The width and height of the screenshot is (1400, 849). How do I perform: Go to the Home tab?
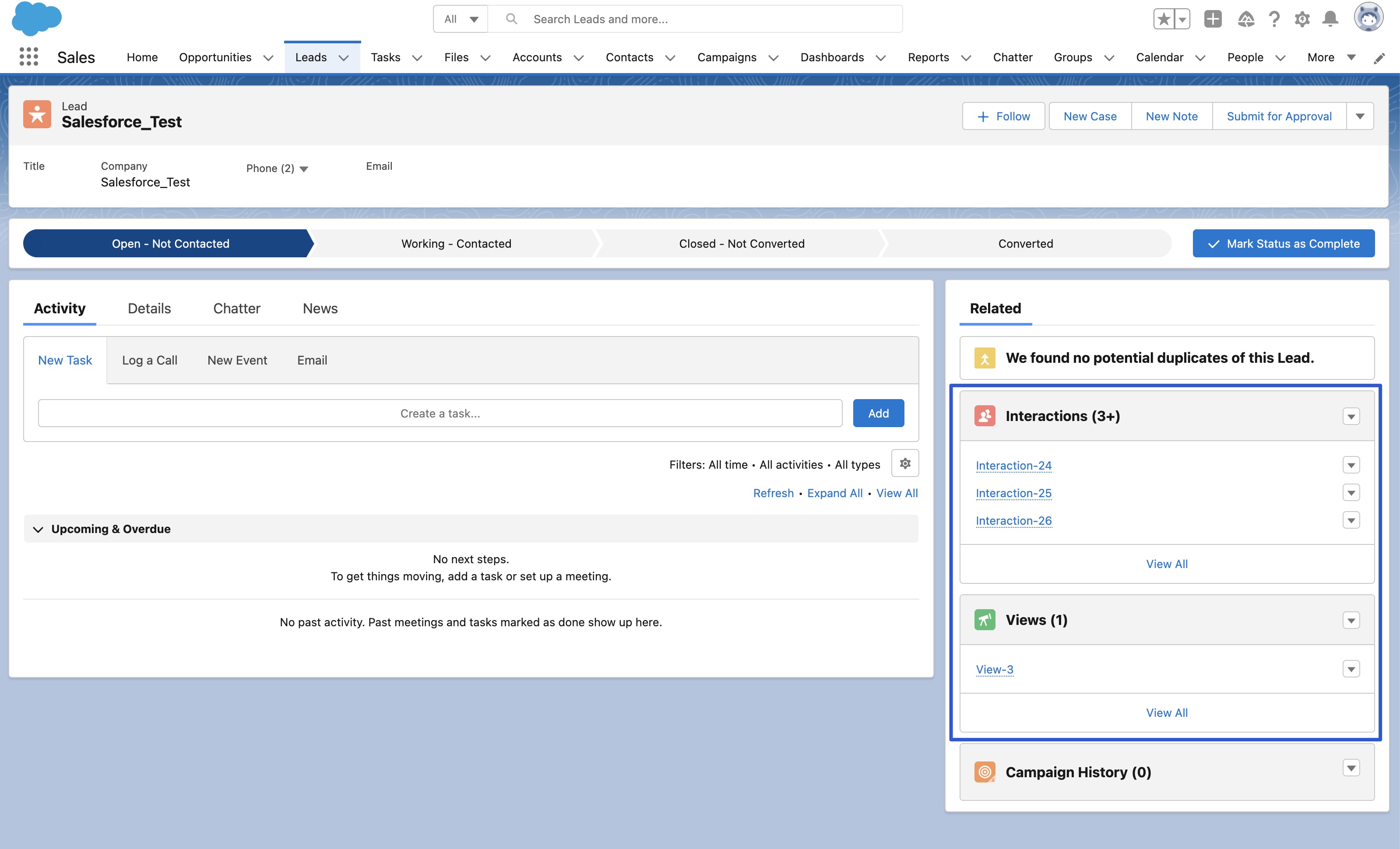tap(142, 57)
